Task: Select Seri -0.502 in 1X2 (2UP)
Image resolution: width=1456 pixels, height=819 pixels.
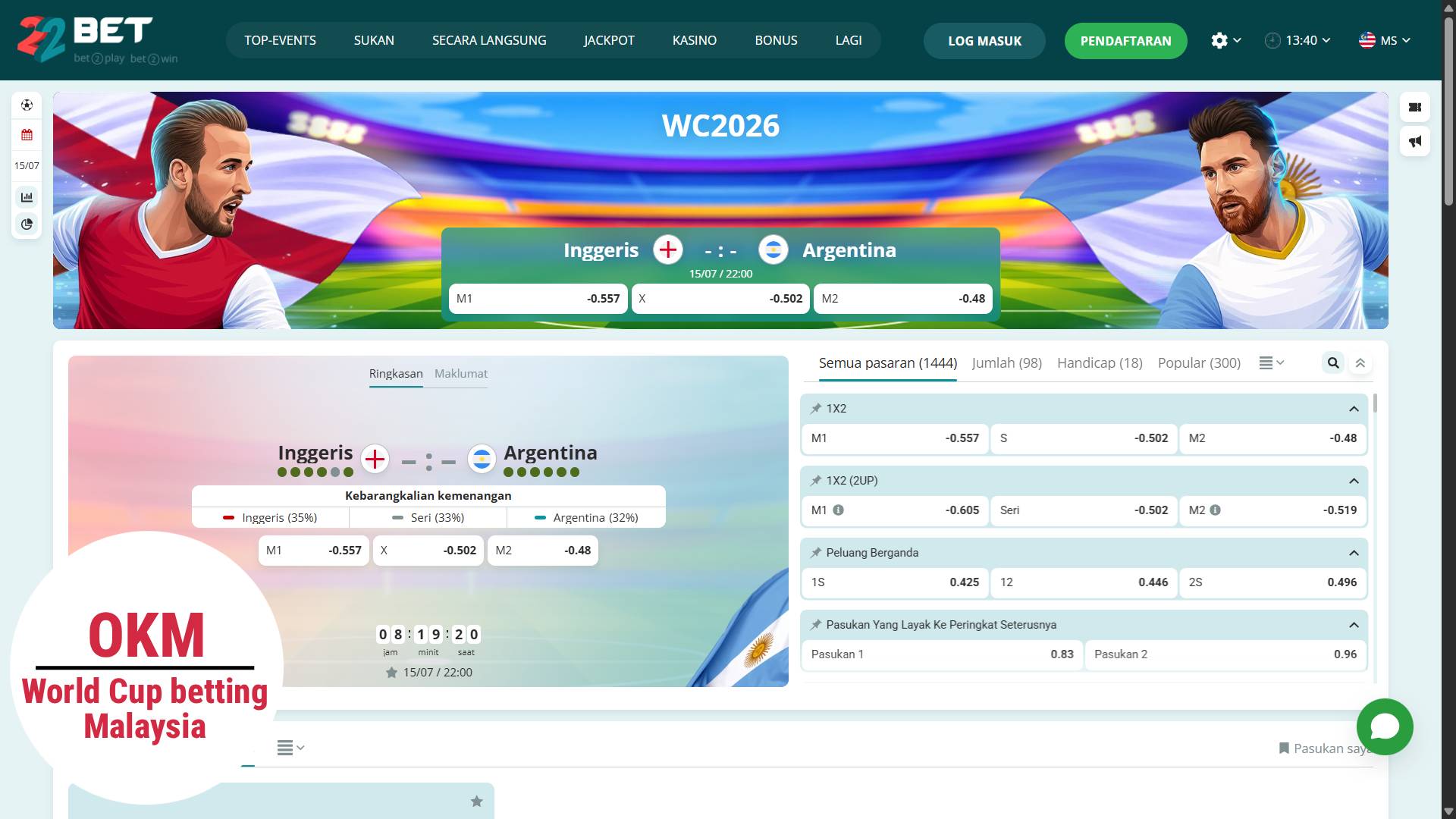Action: [x=1084, y=510]
